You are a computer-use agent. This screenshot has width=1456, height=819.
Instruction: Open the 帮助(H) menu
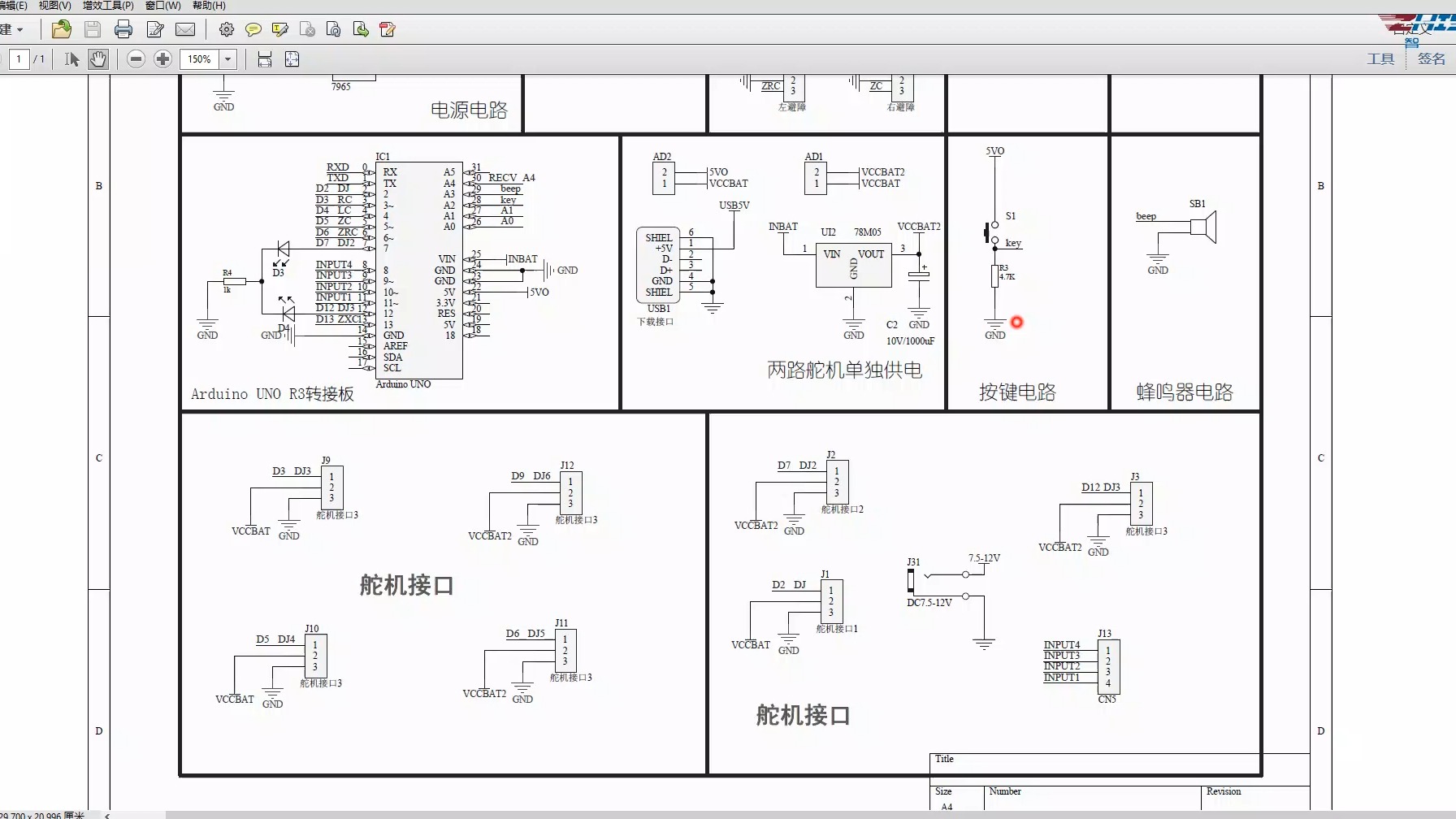click(x=209, y=6)
